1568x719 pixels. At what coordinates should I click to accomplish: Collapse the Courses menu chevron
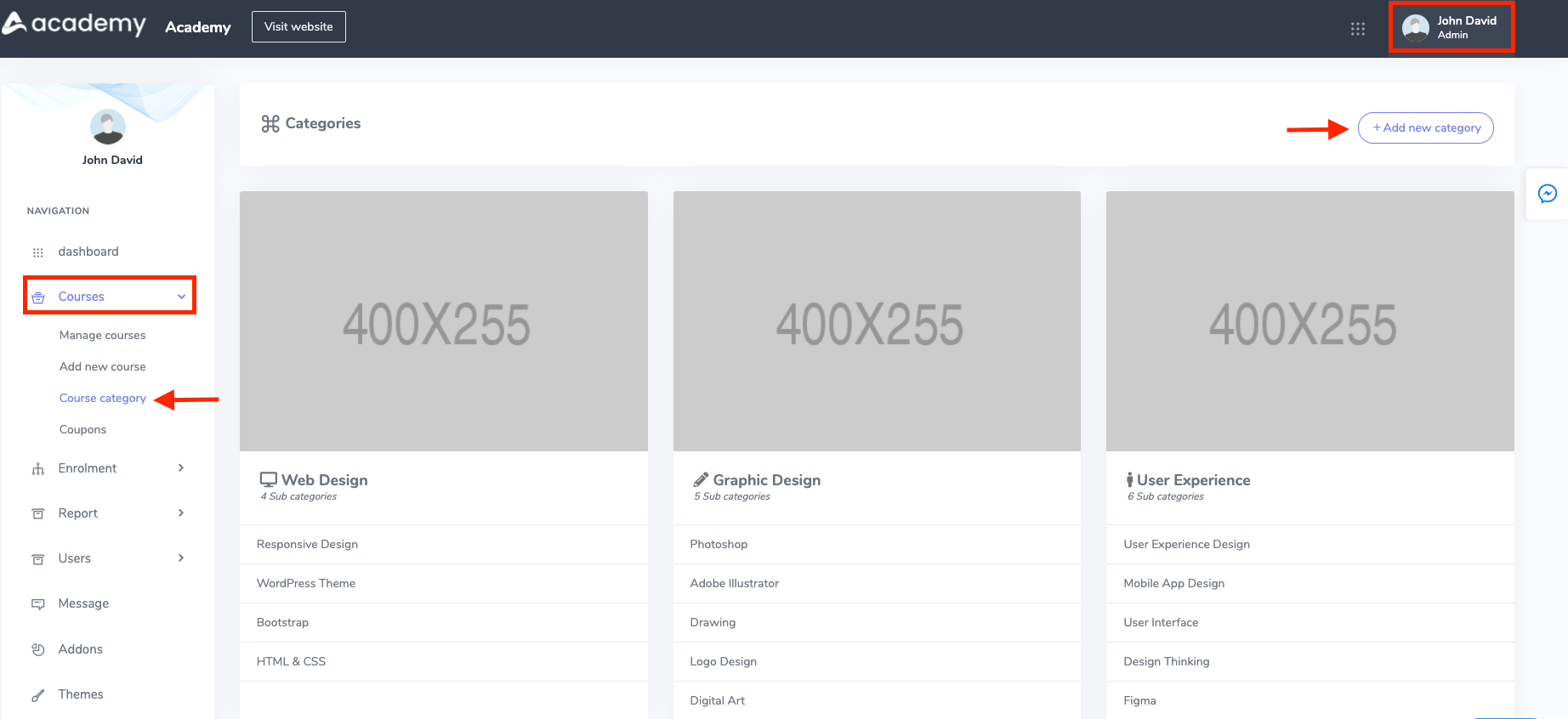pyautogui.click(x=181, y=297)
